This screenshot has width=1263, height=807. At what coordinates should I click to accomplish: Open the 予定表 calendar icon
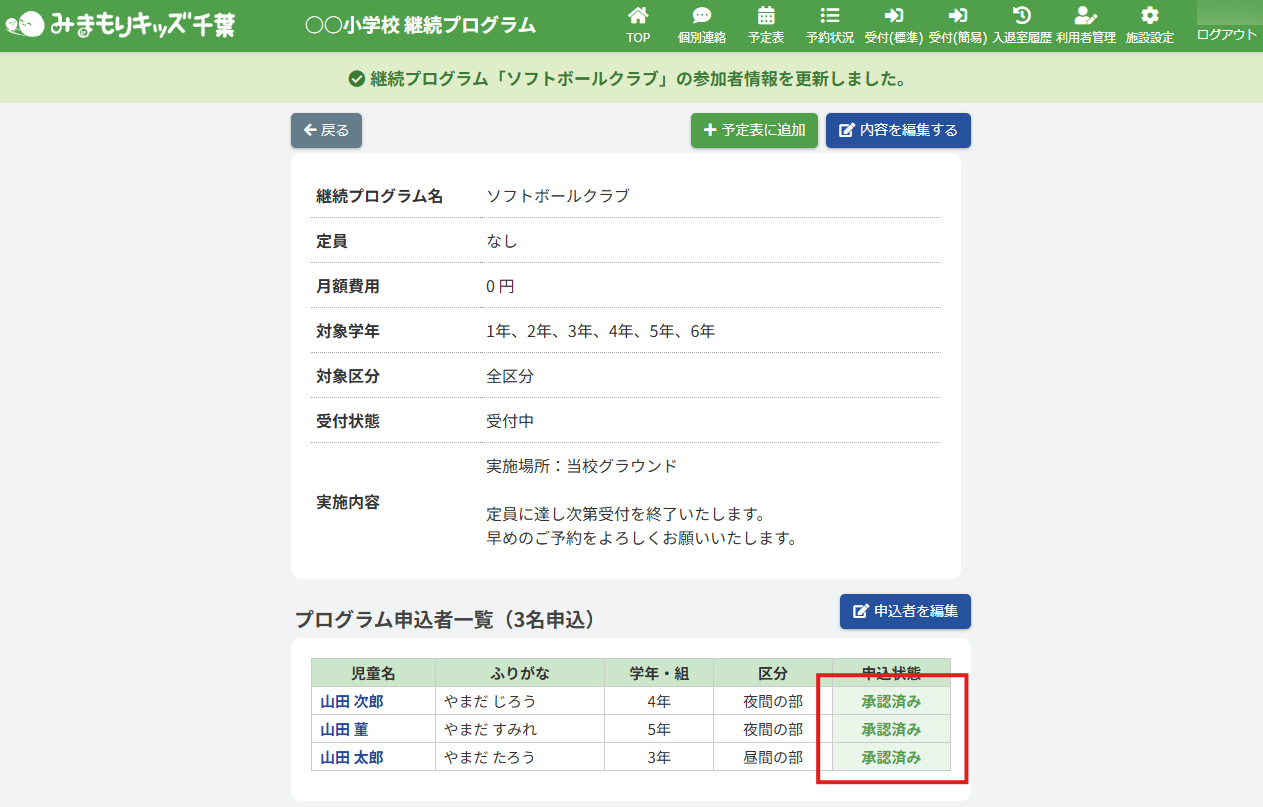tap(766, 17)
